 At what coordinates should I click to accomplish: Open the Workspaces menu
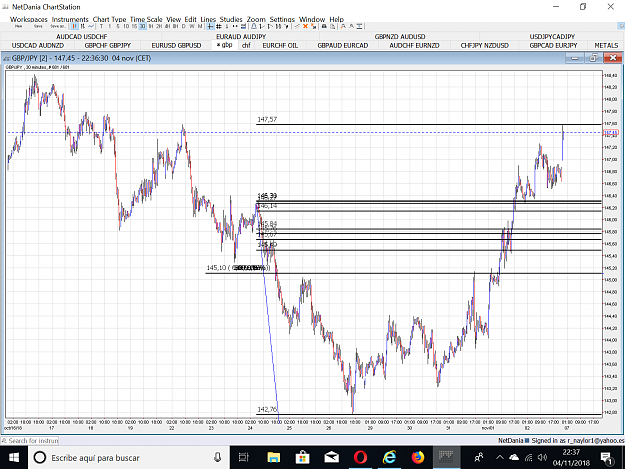[x=29, y=19]
